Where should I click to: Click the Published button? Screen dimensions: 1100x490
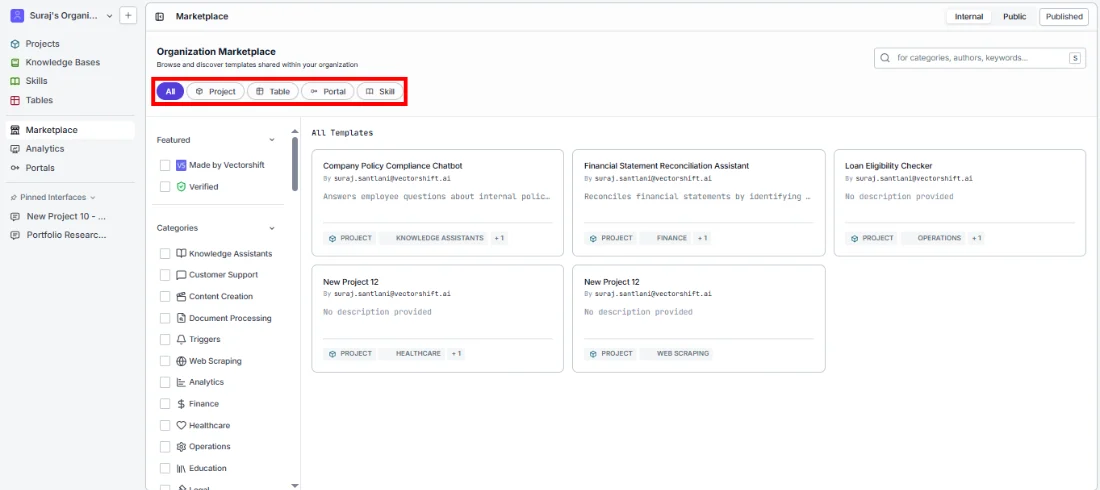[1064, 17]
